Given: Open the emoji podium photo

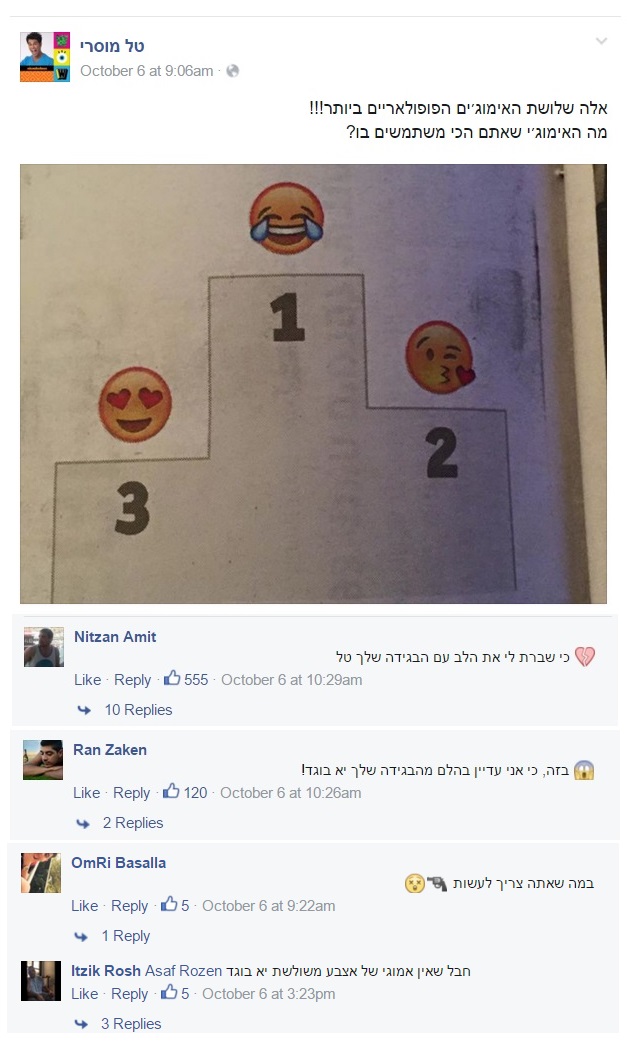Looking at the screenshot, I should coord(313,384).
